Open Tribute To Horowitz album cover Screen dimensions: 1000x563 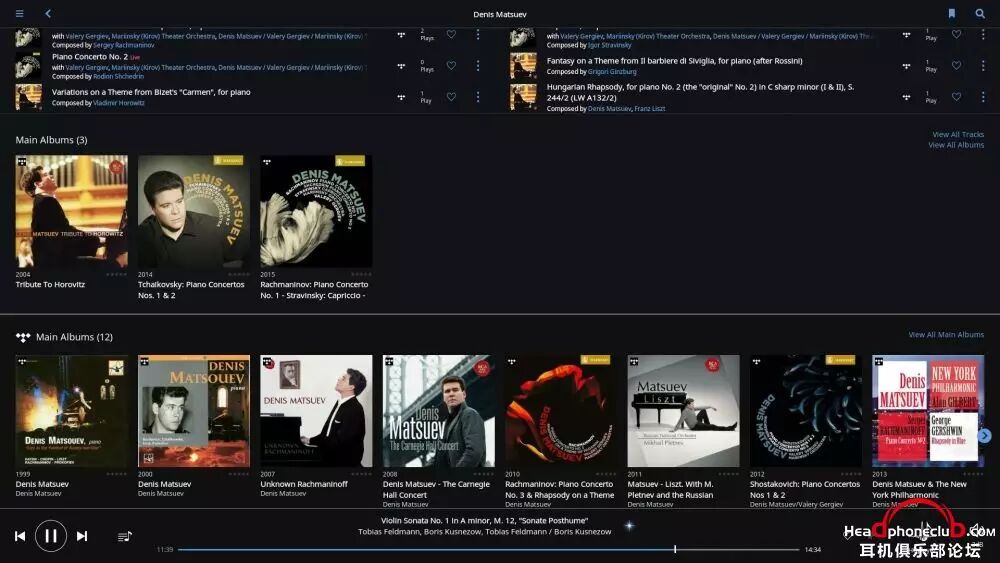71,211
